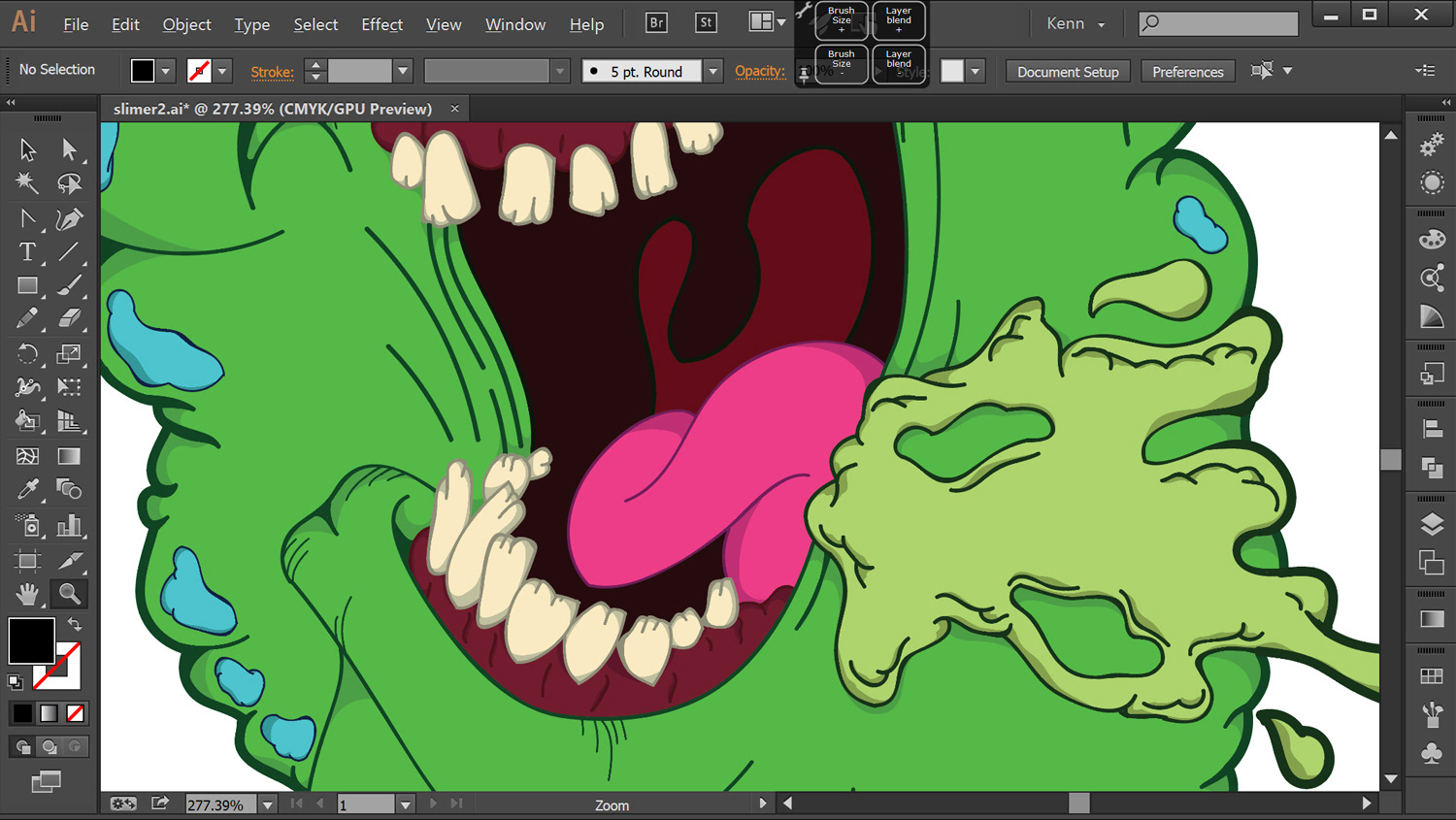The height and width of the screenshot is (820, 1456).
Task: Click the Document Setup button
Action: point(1068,72)
